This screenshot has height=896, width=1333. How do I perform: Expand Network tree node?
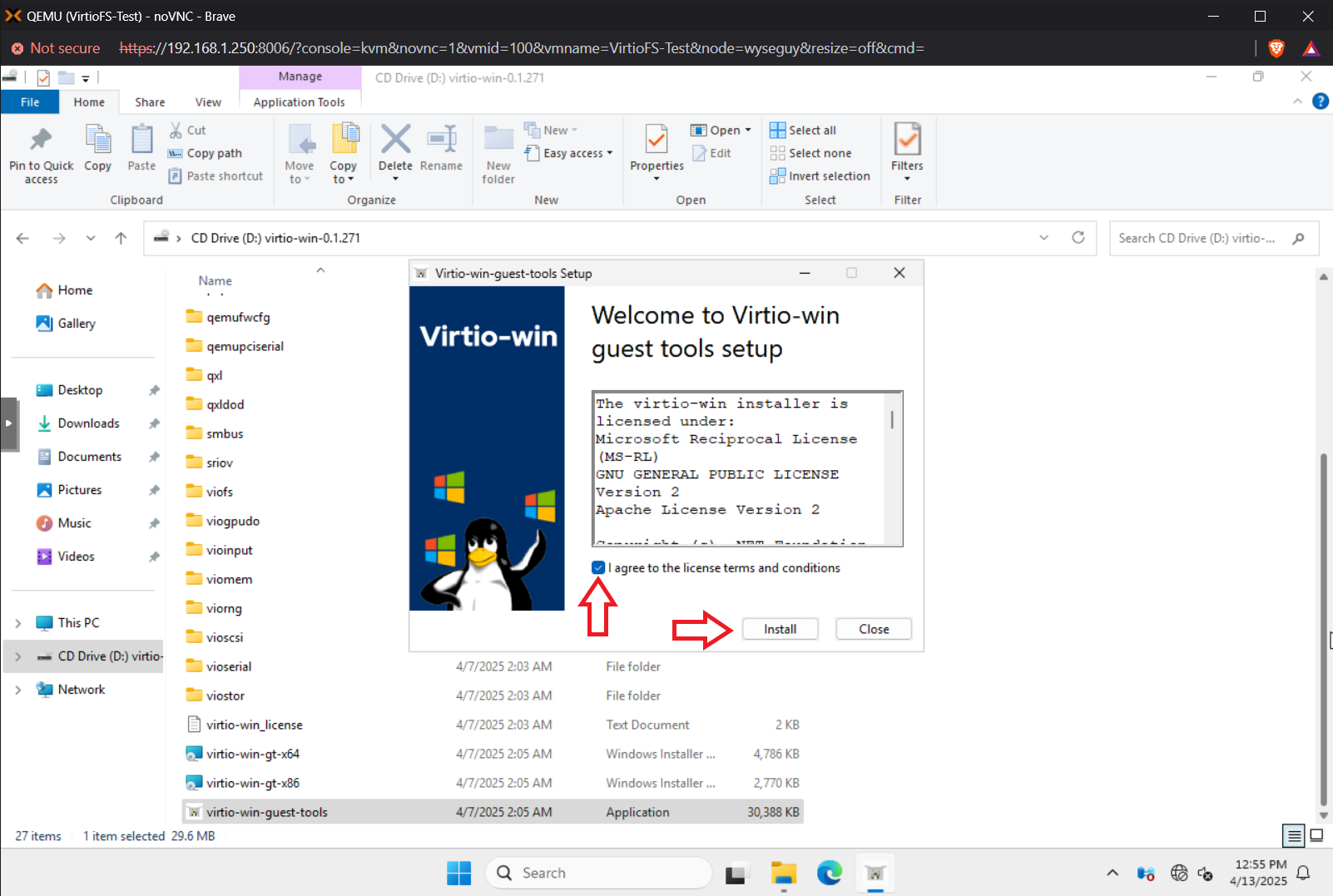[17, 690]
